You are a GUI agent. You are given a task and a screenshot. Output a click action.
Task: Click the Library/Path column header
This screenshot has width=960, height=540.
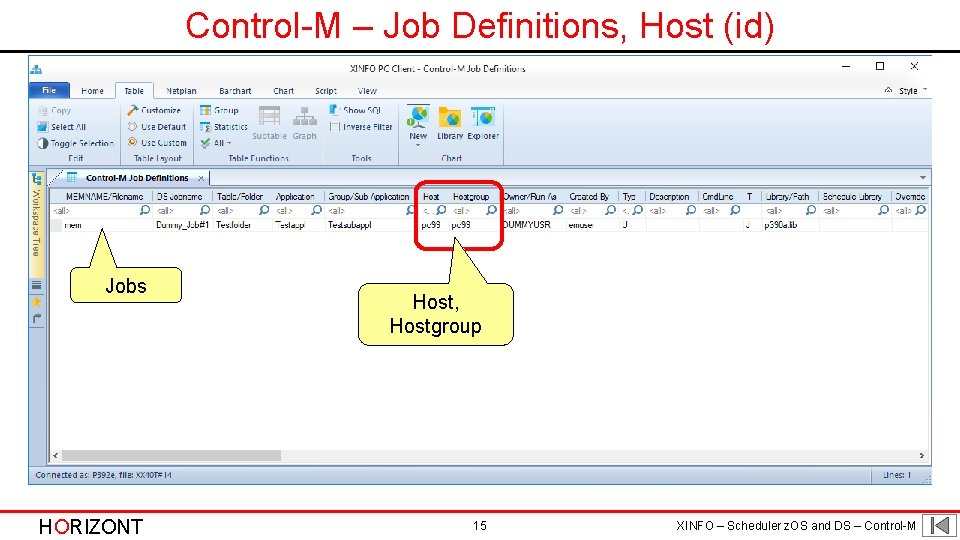pos(789,197)
